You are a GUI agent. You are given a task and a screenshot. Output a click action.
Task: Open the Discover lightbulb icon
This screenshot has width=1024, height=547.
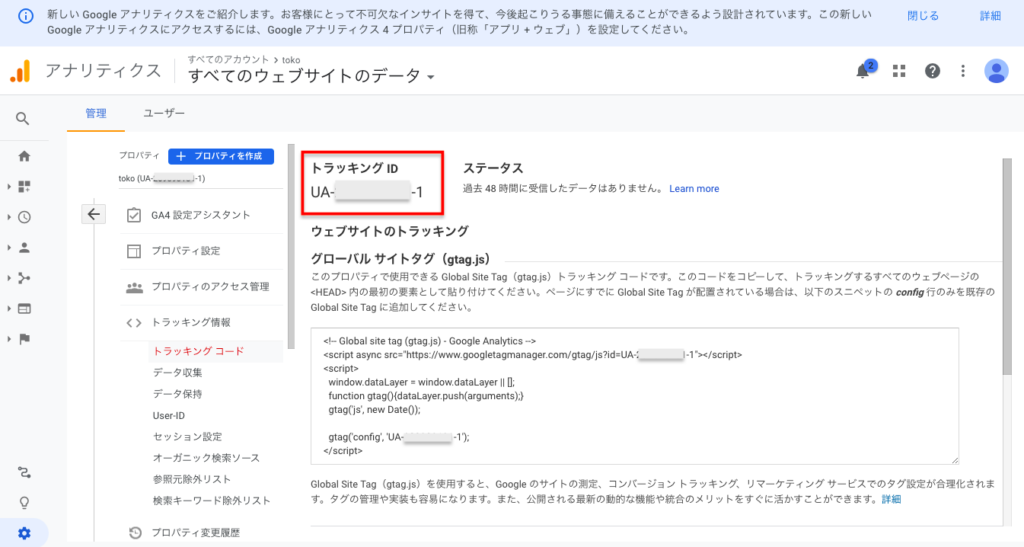point(24,503)
